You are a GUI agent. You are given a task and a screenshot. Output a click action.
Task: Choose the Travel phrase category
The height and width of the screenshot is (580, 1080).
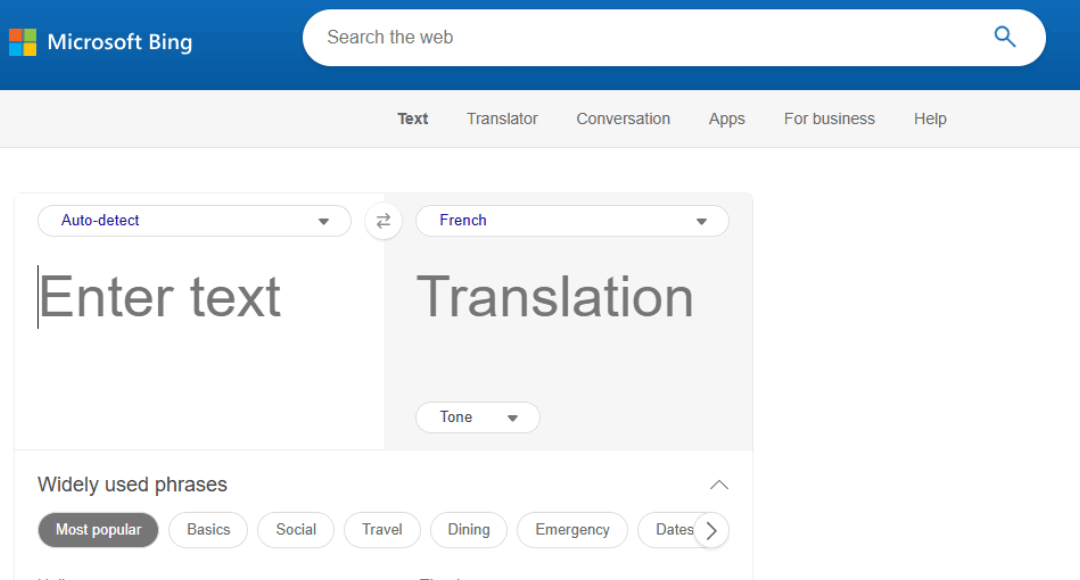tap(381, 530)
